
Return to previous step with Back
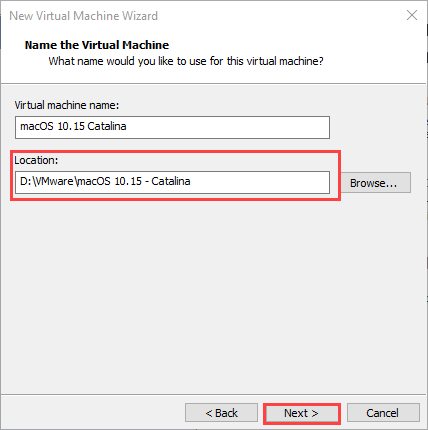coord(221,413)
